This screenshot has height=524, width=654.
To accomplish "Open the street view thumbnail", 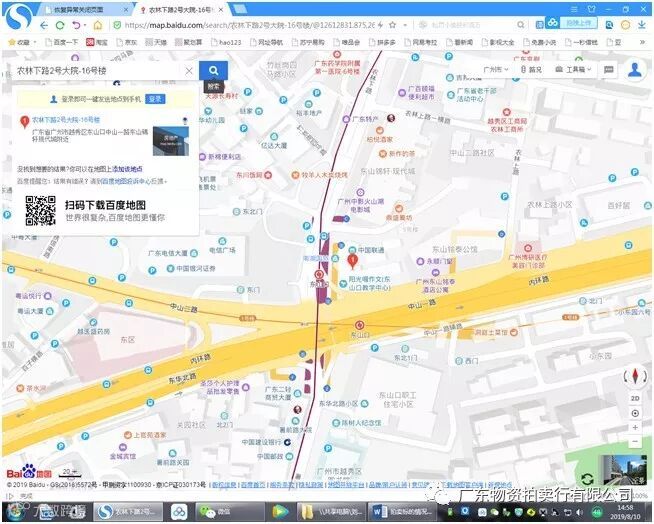I will (x=624, y=470).
